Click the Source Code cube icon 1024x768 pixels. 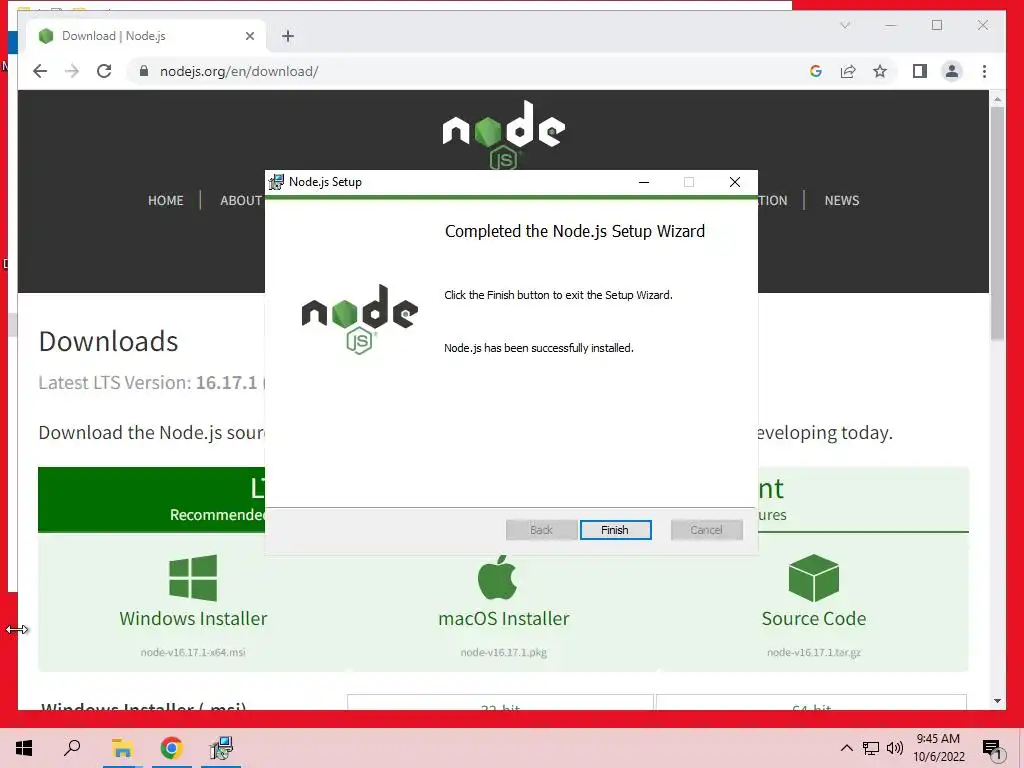pos(814,577)
